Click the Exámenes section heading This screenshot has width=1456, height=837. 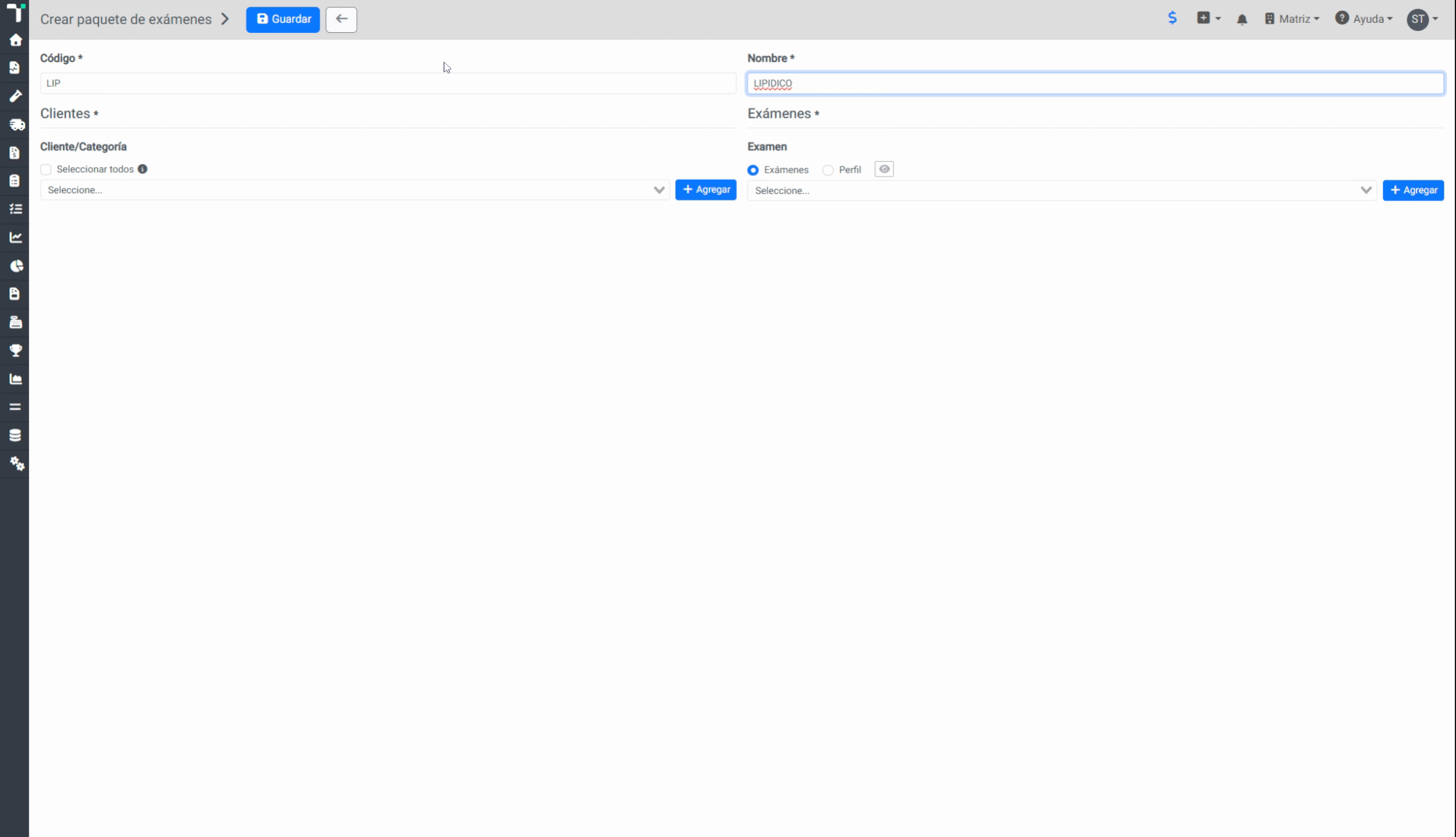point(783,113)
